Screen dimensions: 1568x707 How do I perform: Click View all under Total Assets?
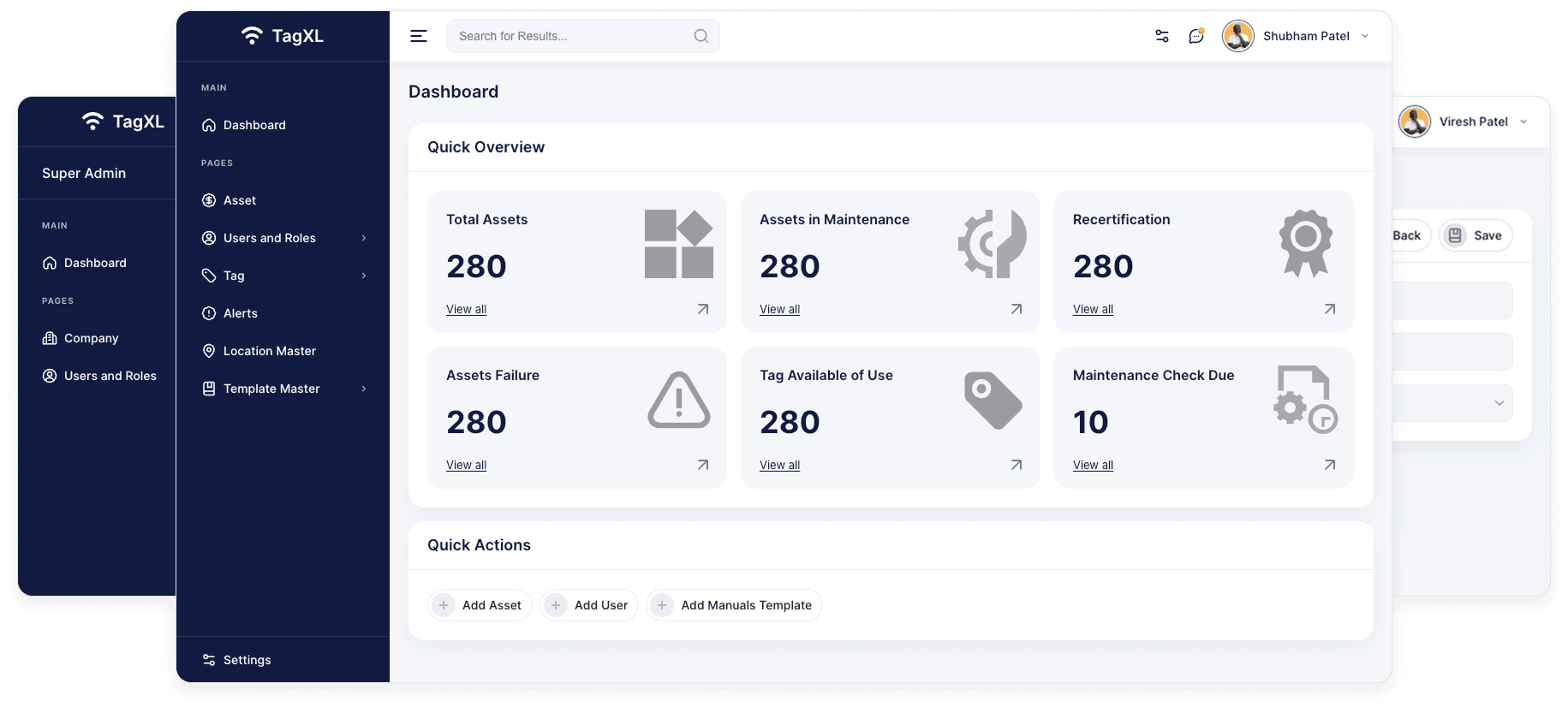coord(466,309)
